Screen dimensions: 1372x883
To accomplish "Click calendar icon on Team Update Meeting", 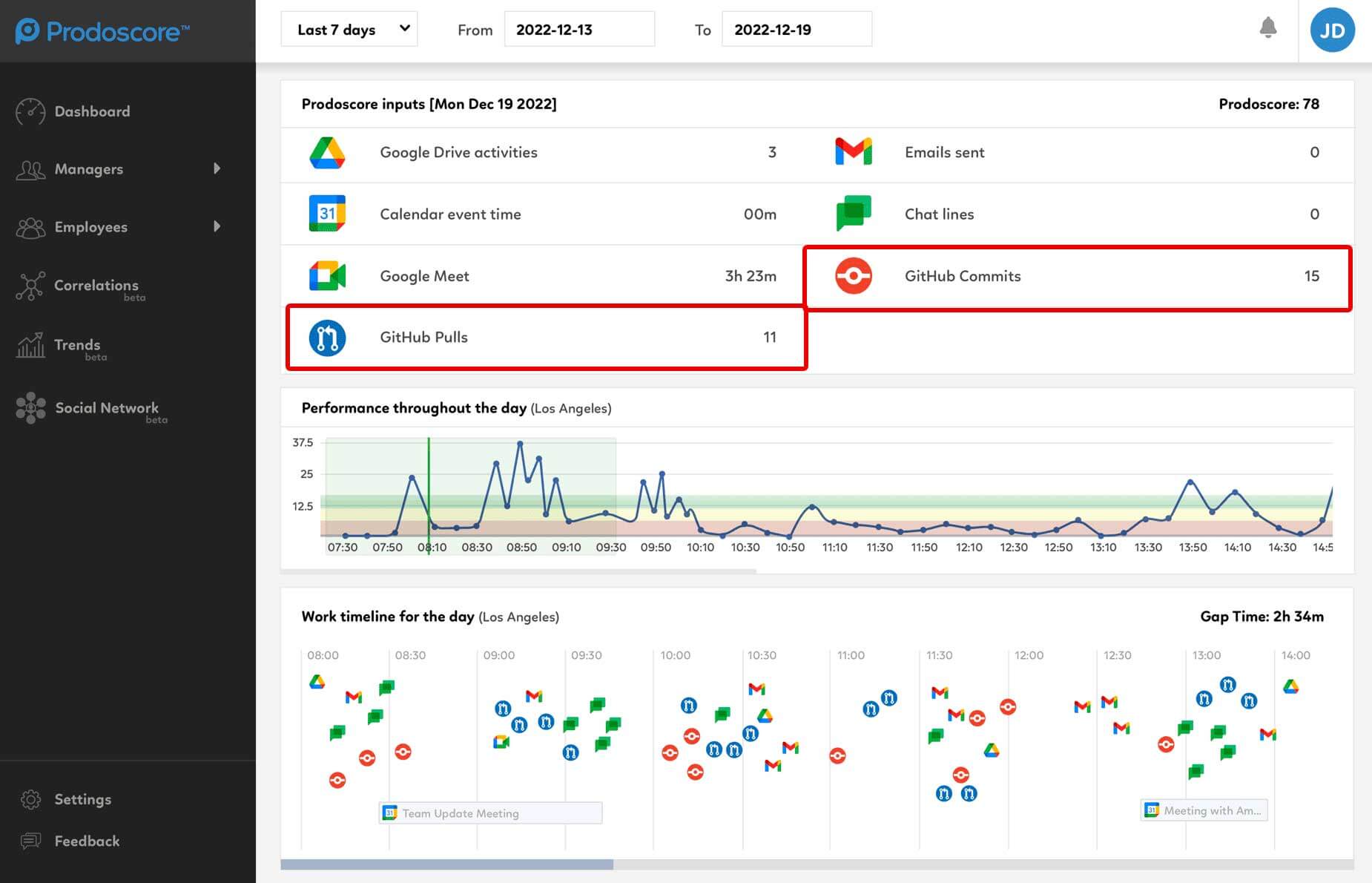I will [390, 813].
